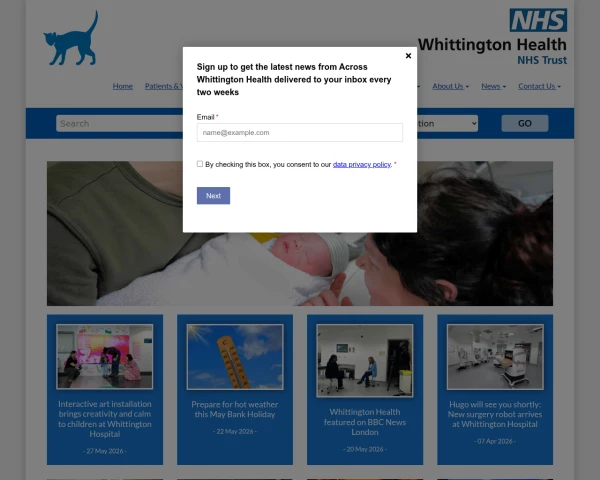Open the interactive art installation thumbnail
This screenshot has height=480, width=600.
(x=104, y=357)
